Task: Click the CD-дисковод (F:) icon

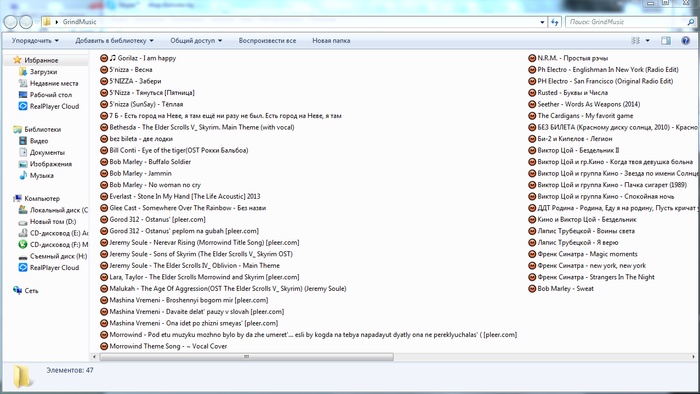Action: click(x=23, y=245)
